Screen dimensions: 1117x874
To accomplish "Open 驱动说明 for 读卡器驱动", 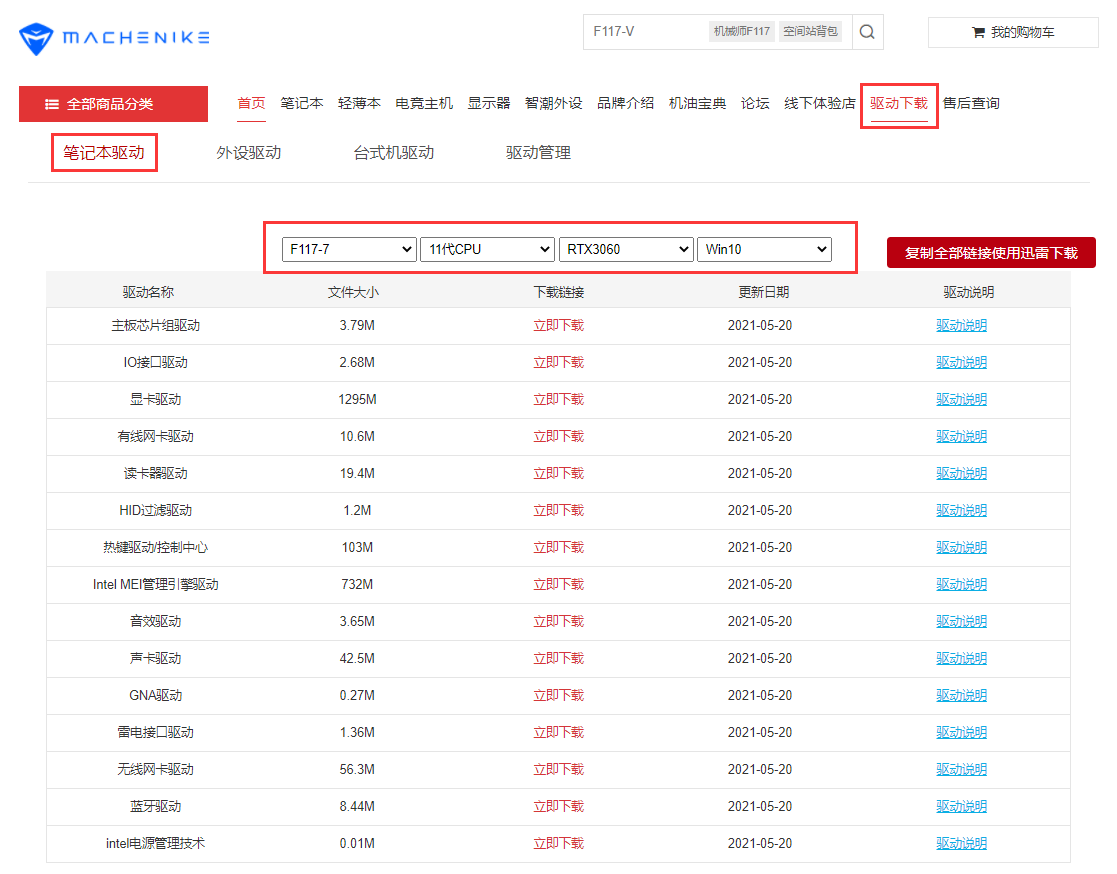I will tap(961, 474).
